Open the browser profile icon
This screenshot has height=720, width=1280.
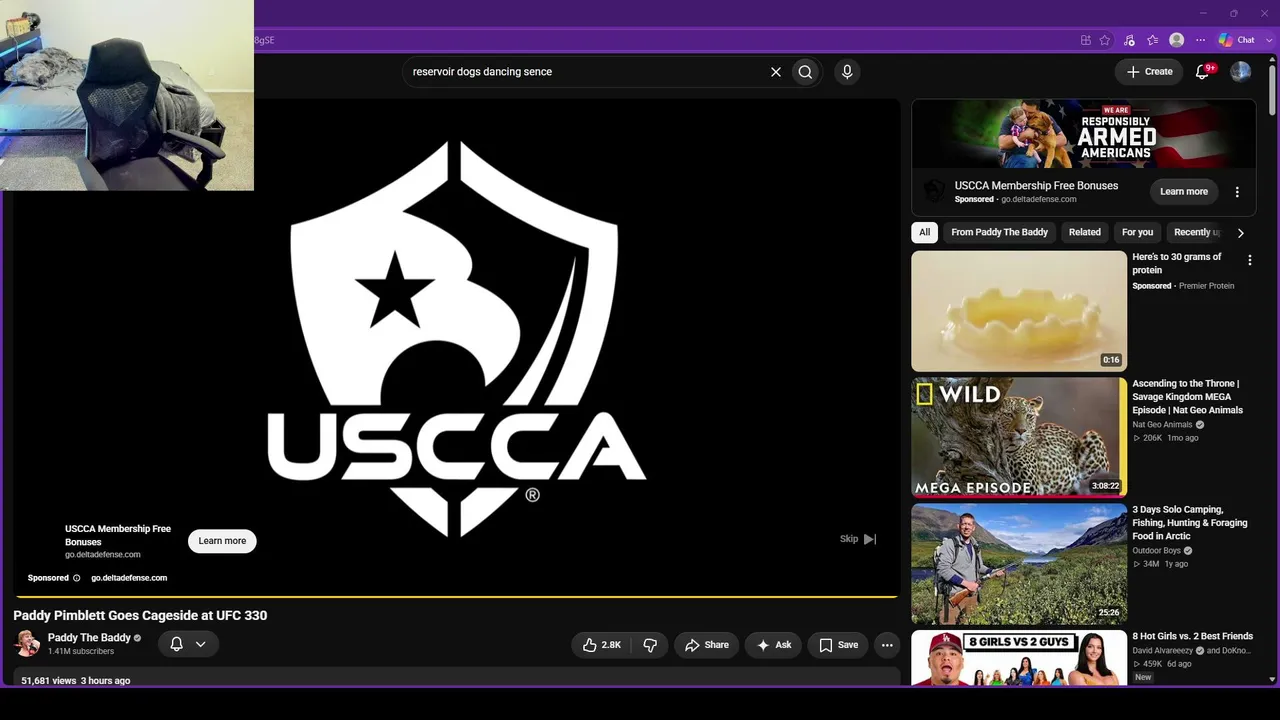point(1177,40)
